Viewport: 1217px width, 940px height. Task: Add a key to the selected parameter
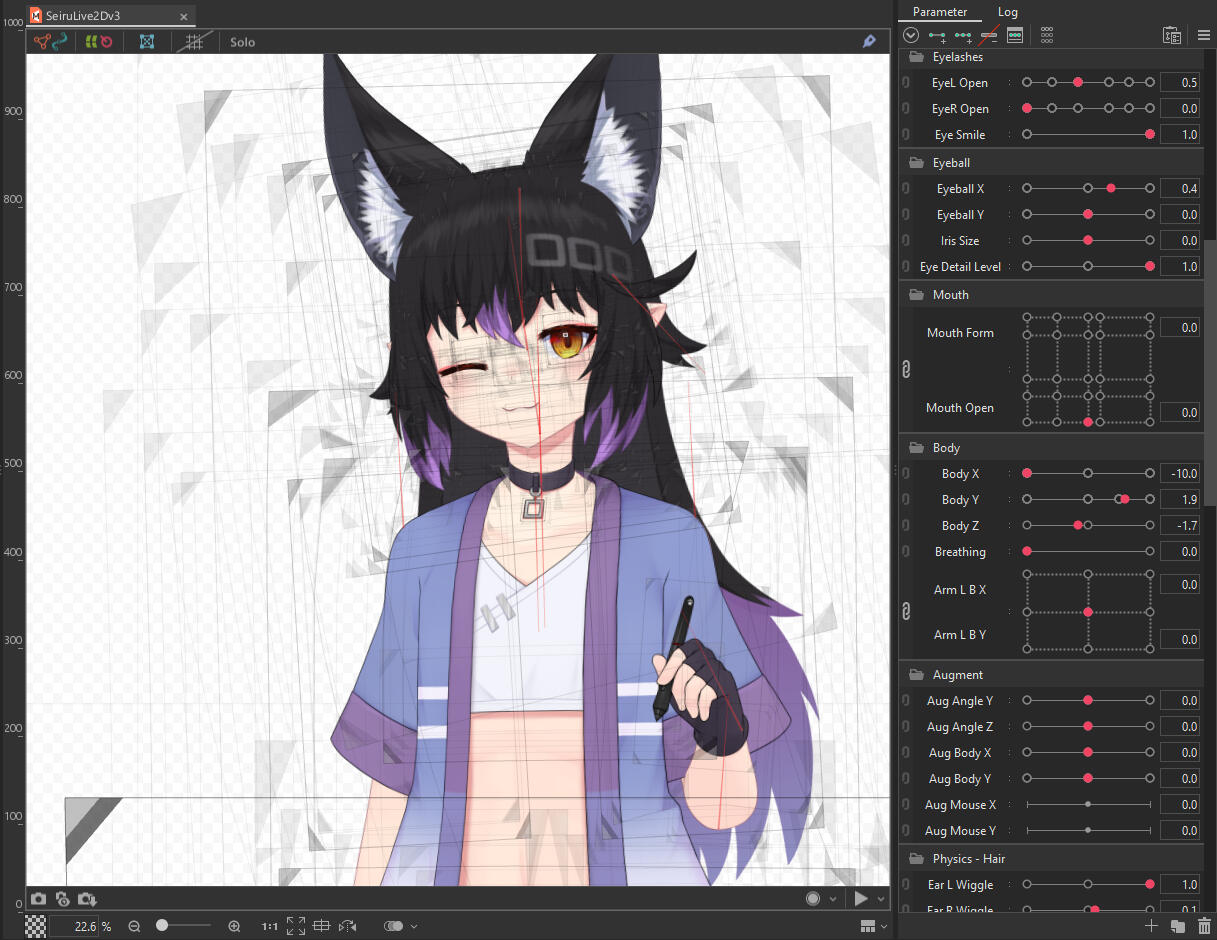coord(938,34)
